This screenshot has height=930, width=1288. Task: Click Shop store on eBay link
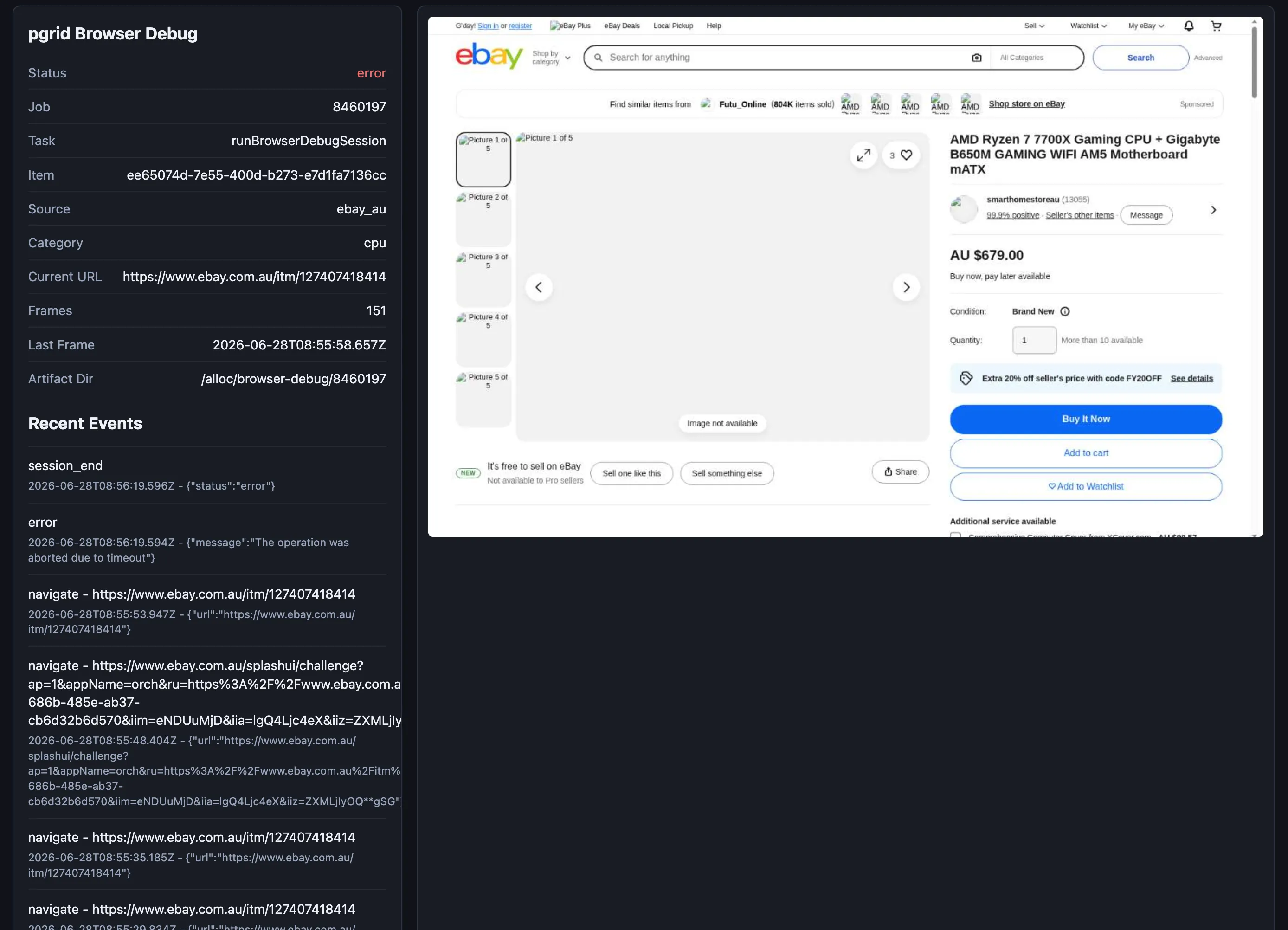click(x=1026, y=103)
